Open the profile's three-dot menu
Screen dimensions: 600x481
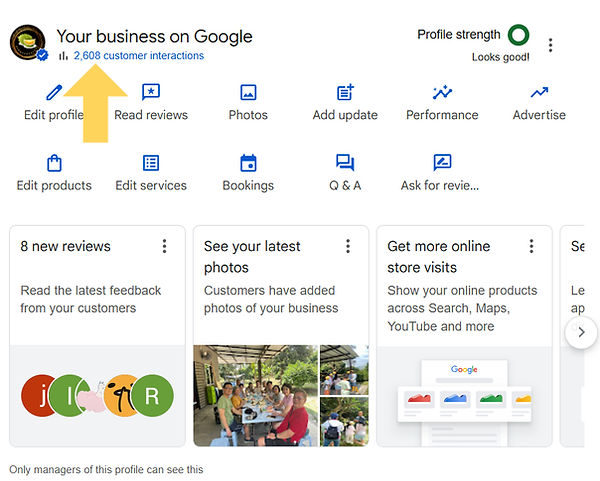550,45
